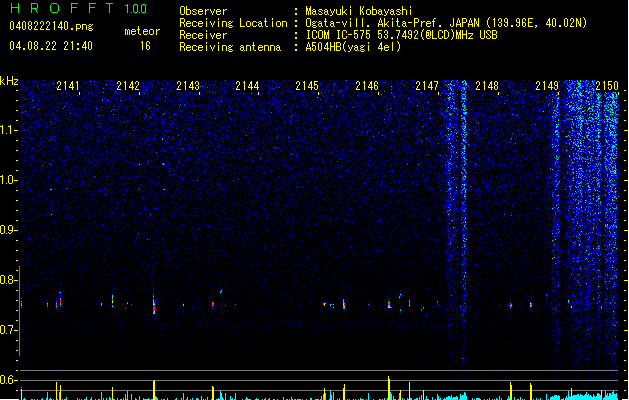The image size is (629, 400).
Task: Click the meteor count value 16
Action: click(x=145, y=46)
